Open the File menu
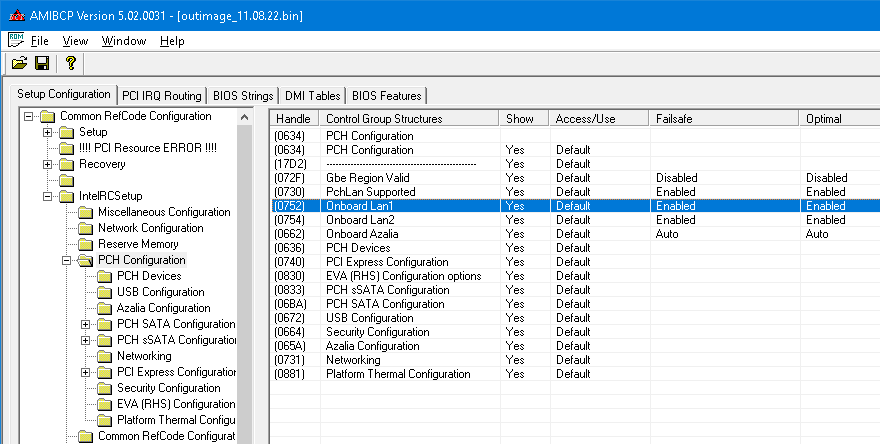880x444 pixels. click(x=39, y=41)
